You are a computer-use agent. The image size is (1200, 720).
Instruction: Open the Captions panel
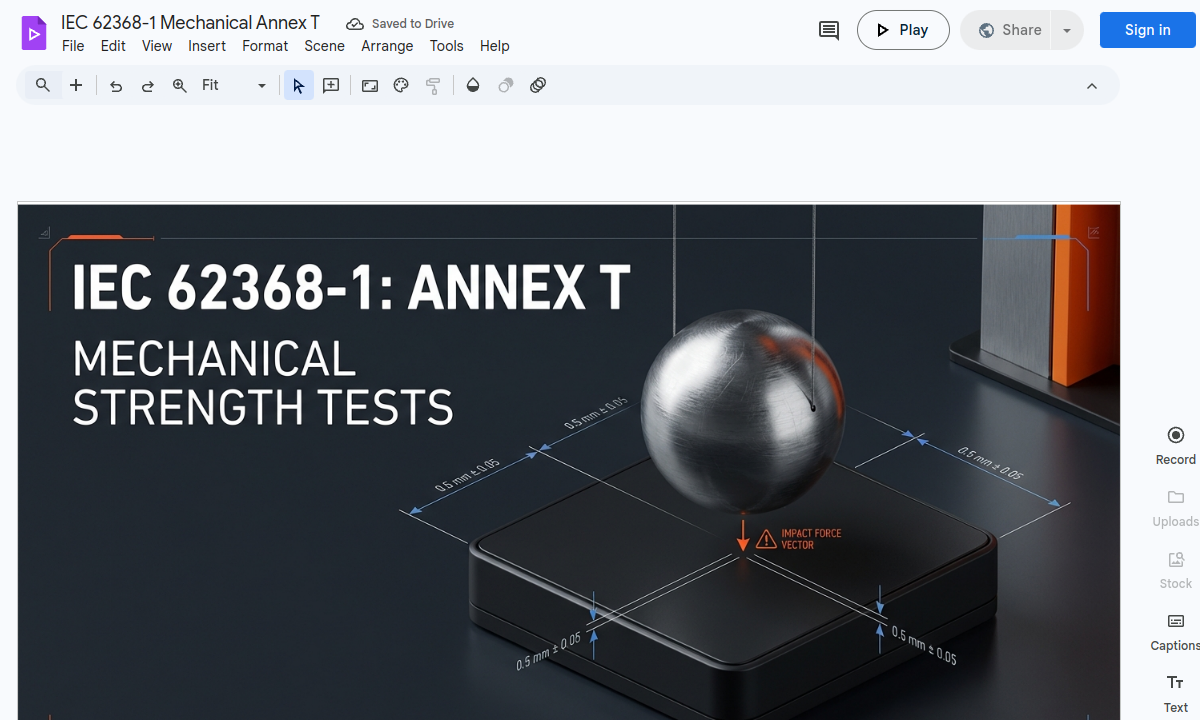coord(1175,632)
